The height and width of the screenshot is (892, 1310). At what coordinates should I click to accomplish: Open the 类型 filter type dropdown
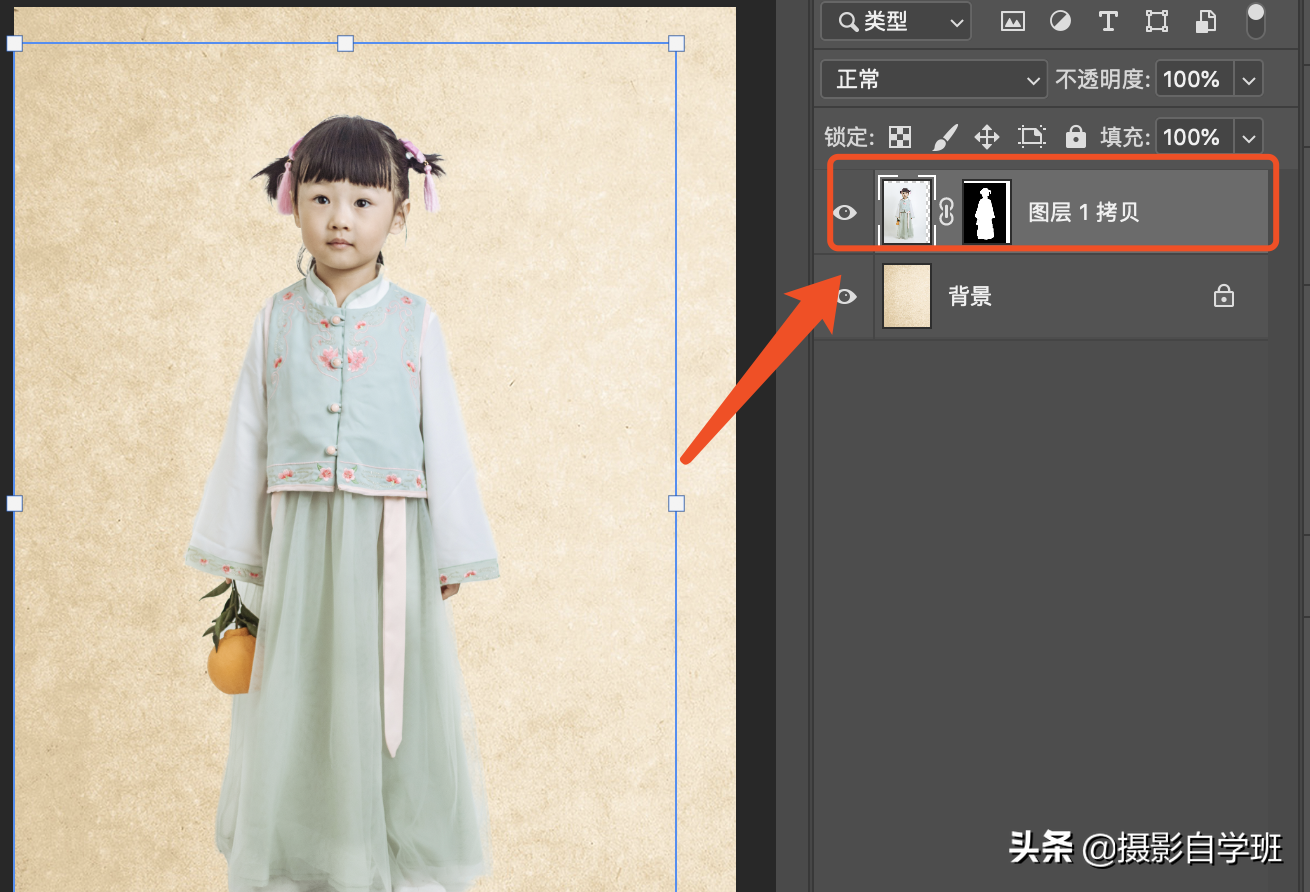(895, 21)
